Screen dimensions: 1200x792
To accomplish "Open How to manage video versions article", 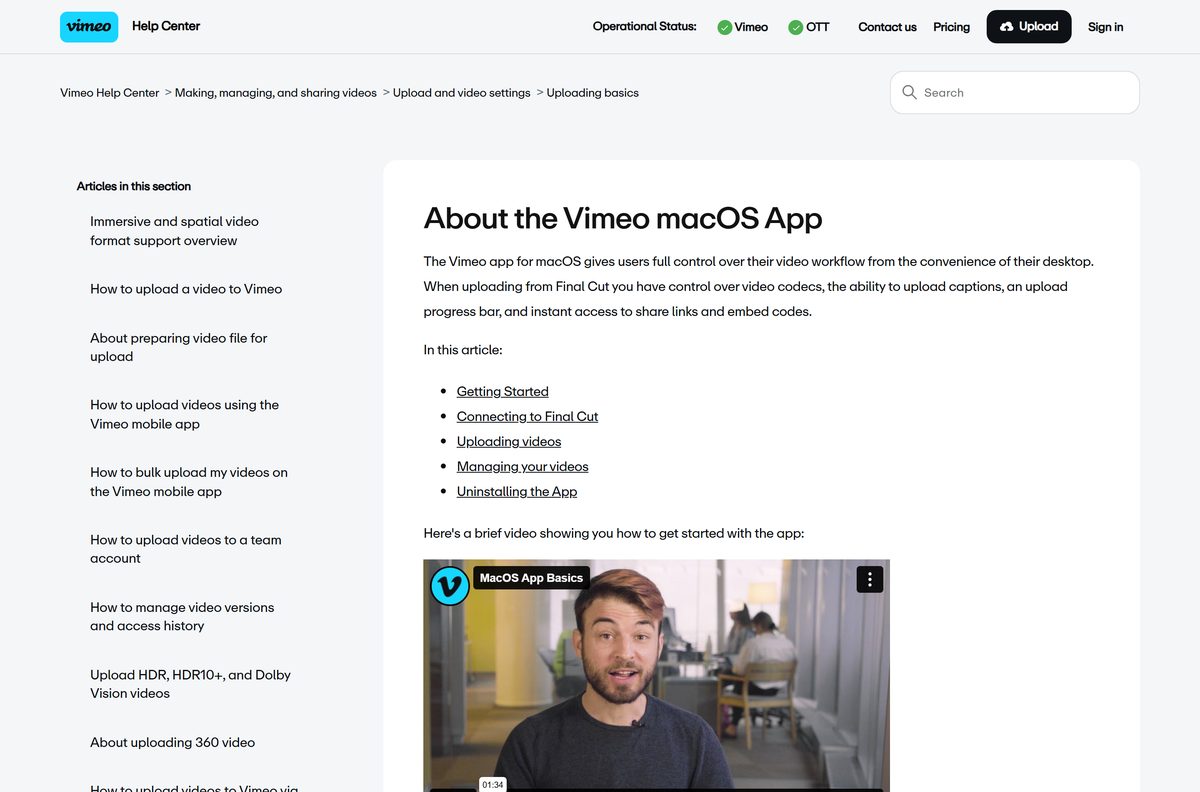I will 182,616.
